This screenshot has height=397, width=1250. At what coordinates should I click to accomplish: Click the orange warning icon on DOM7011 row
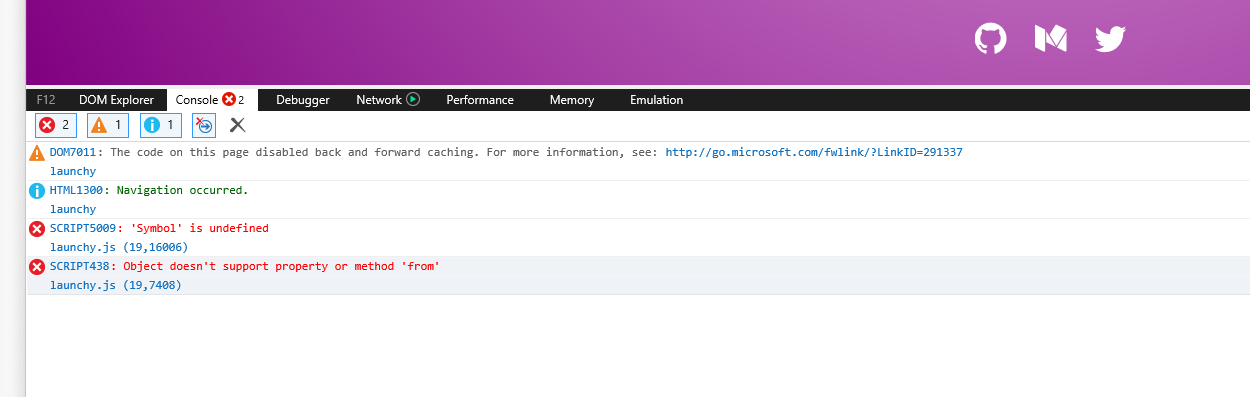point(37,153)
